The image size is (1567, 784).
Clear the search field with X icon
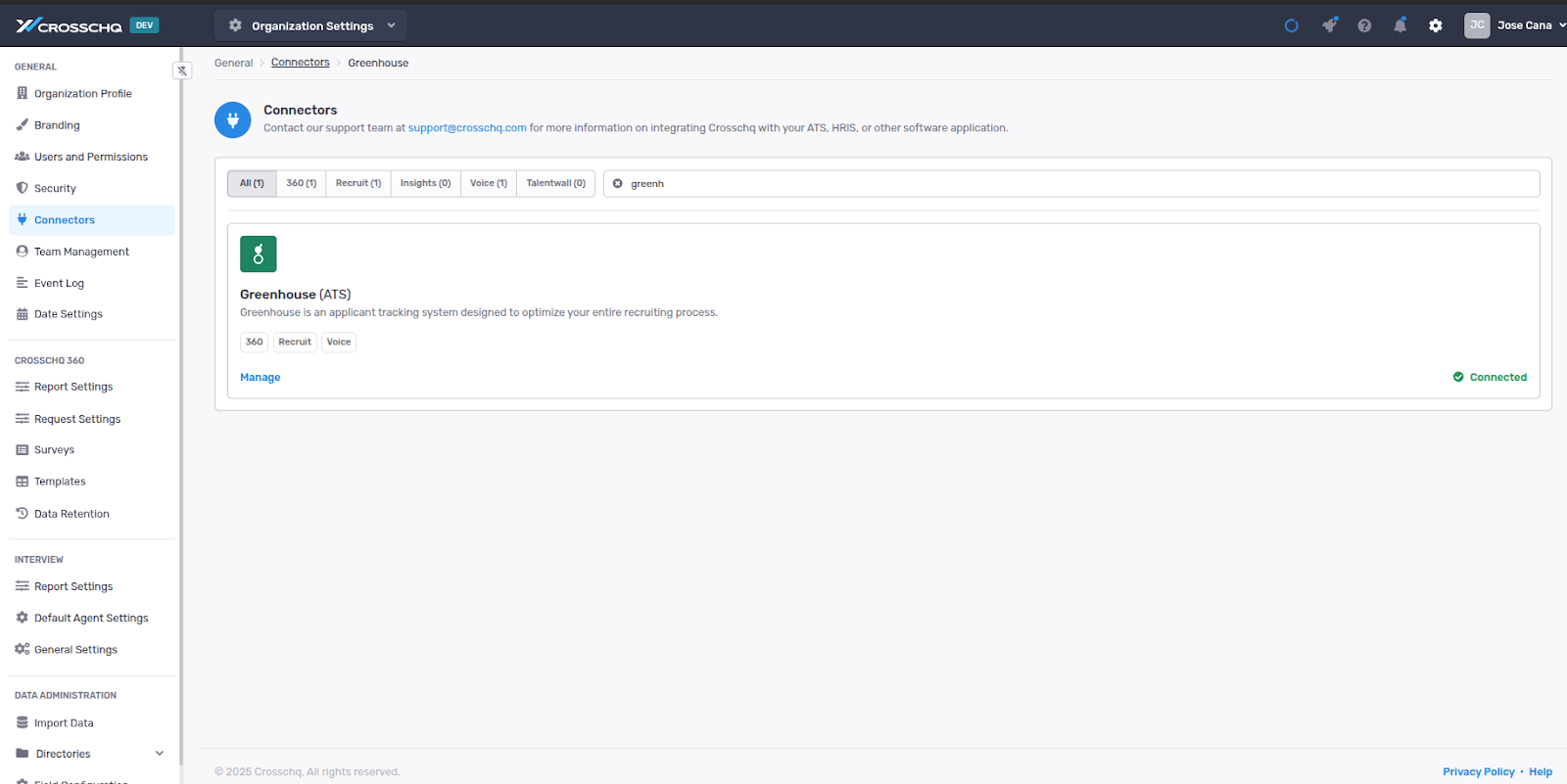pos(618,184)
